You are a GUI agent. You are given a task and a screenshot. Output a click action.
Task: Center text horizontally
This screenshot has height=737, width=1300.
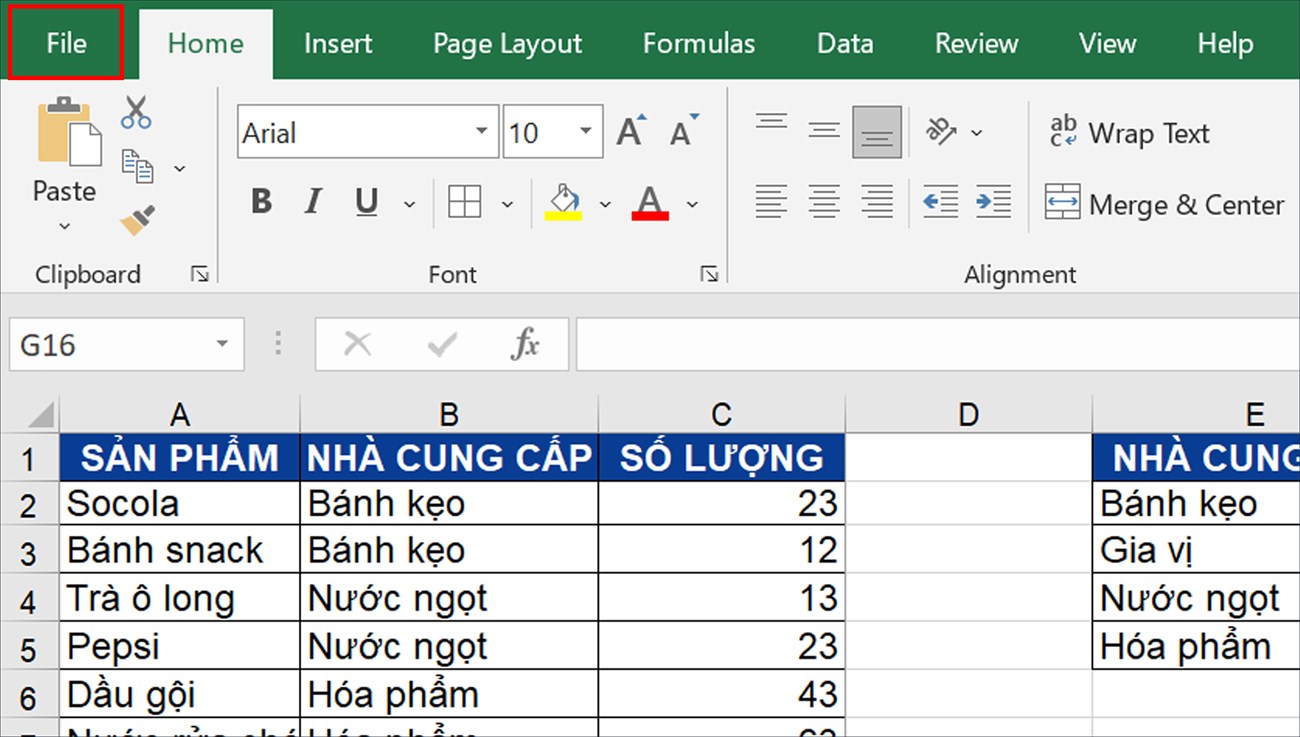point(824,202)
